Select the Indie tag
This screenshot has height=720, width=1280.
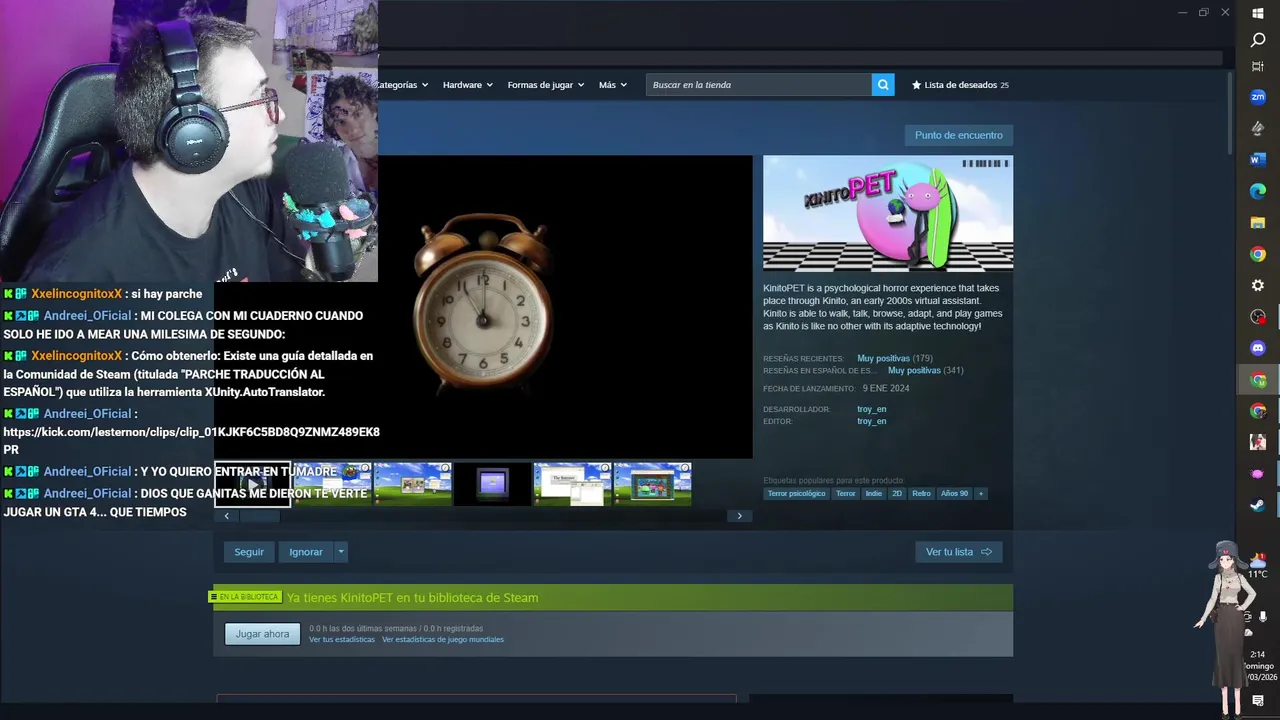point(874,493)
